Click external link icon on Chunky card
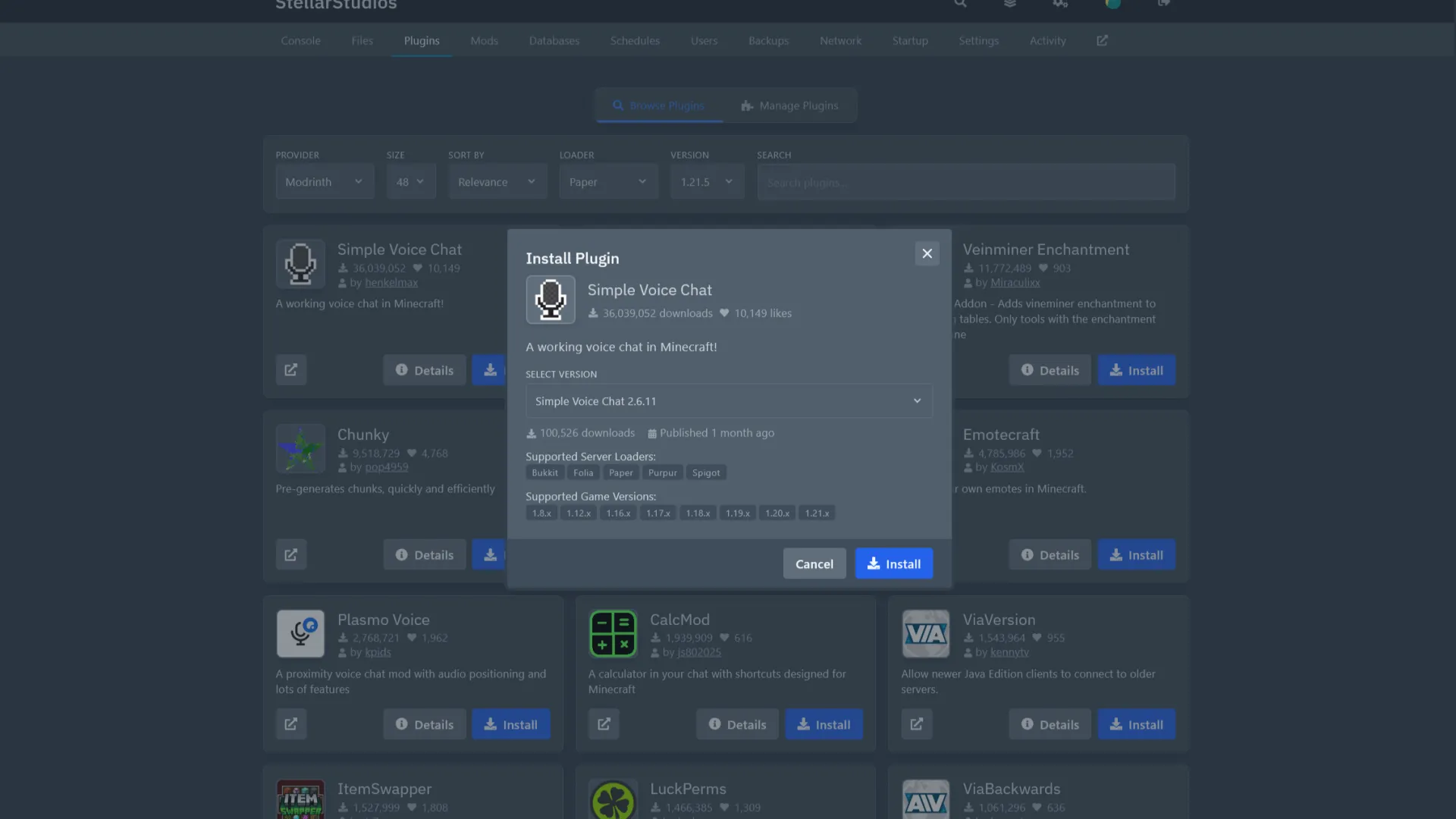This screenshot has width=1456, height=819. click(x=290, y=555)
